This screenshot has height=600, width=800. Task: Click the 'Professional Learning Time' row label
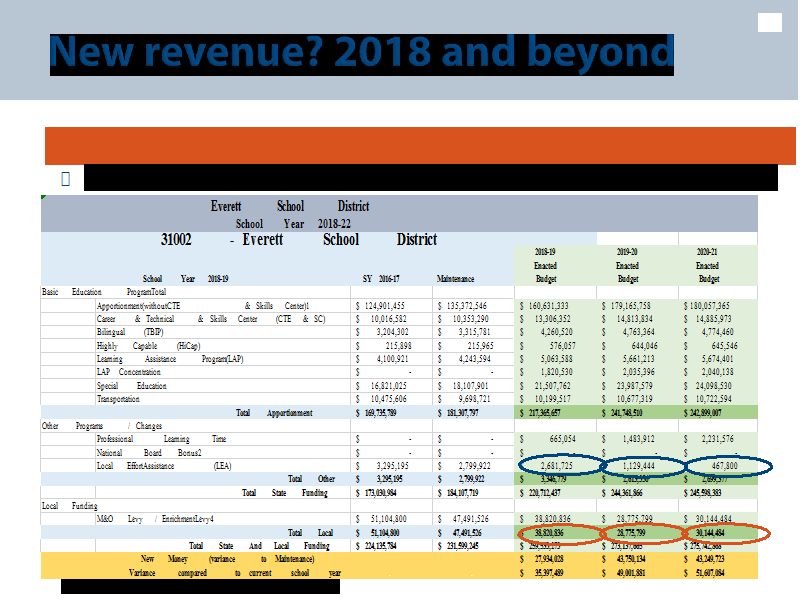(161, 439)
